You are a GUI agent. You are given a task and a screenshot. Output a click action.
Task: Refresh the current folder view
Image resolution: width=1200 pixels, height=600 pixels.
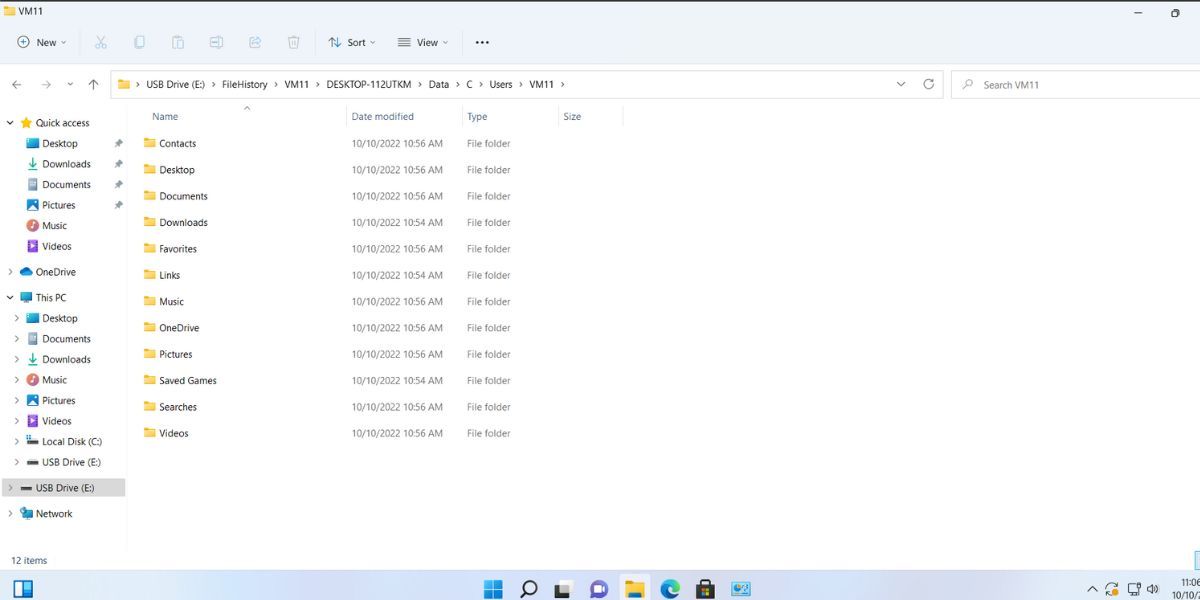929,84
